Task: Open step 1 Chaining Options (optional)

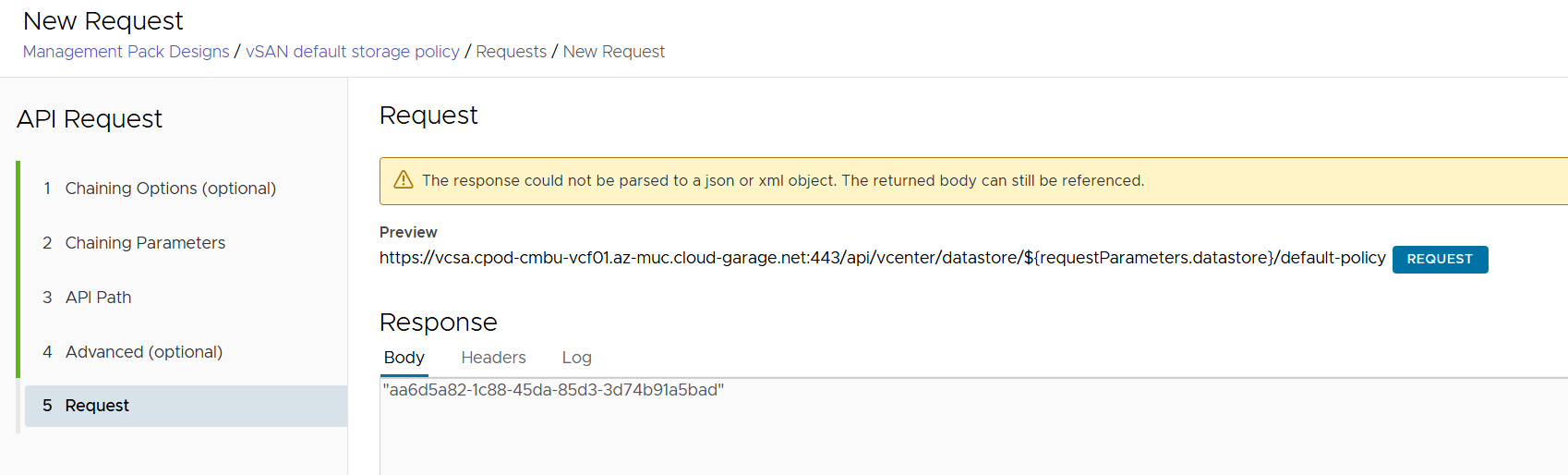Action: point(170,189)
